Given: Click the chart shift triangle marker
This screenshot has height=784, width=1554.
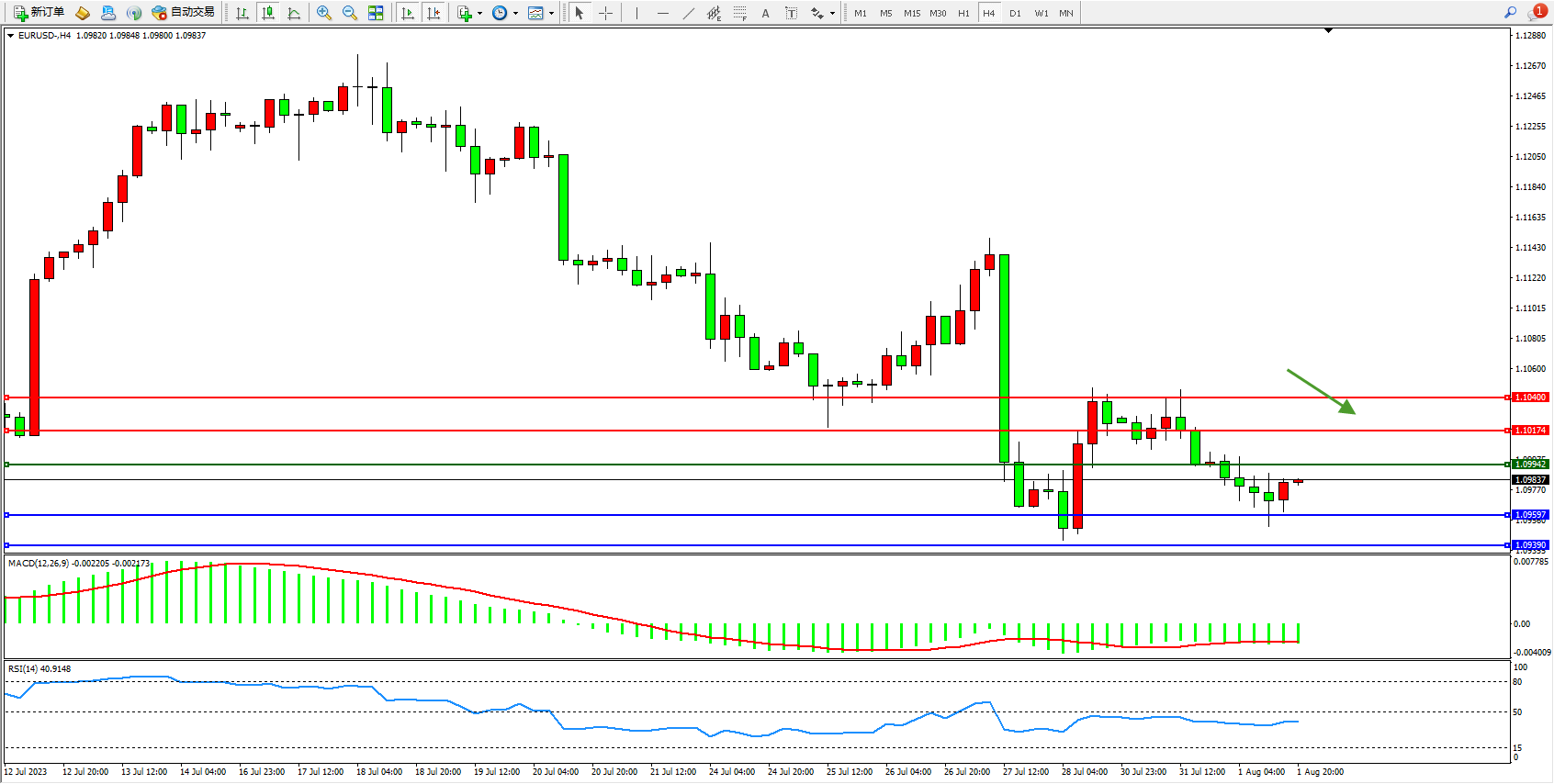Looking at the screenshot, I should pos(1328,30).
